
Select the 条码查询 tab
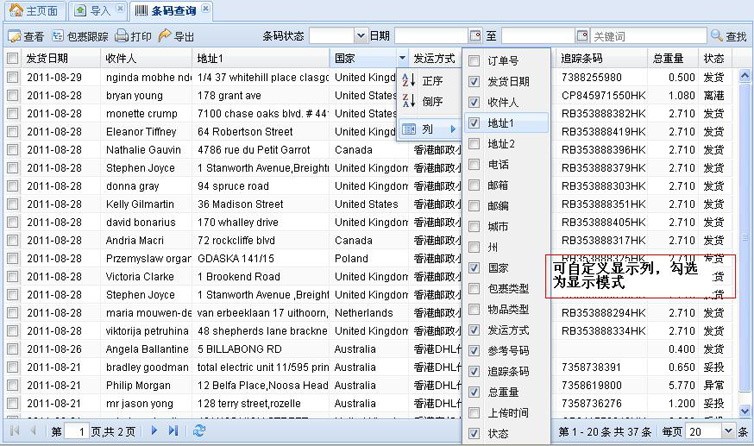click(x=172, y=11)
